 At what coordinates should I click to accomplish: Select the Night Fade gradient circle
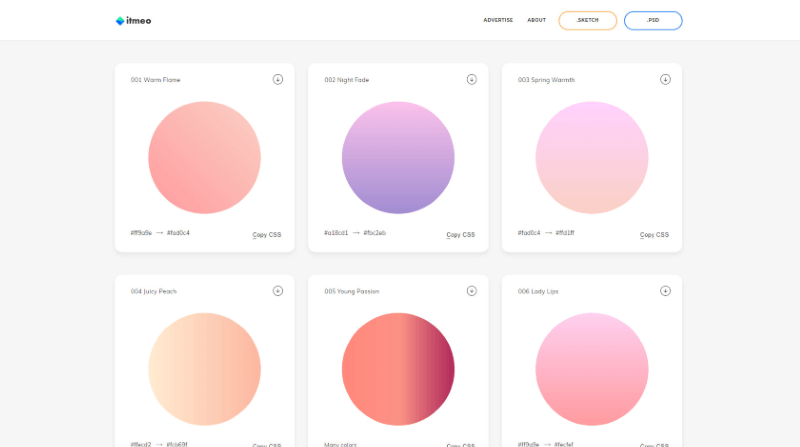click(x=398, y=158)
